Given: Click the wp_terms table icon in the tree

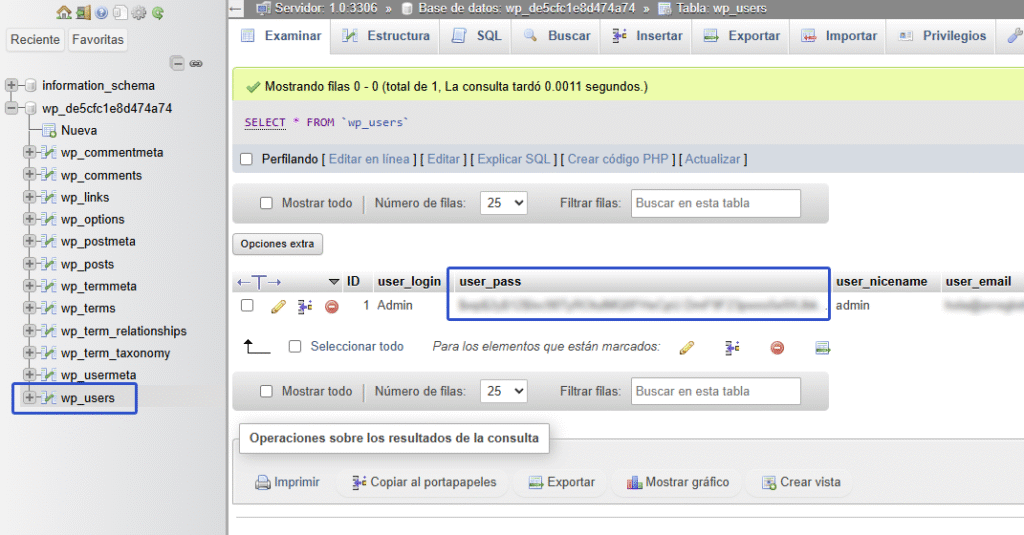Looking at the screenshot, I should (x=49, y=308).
